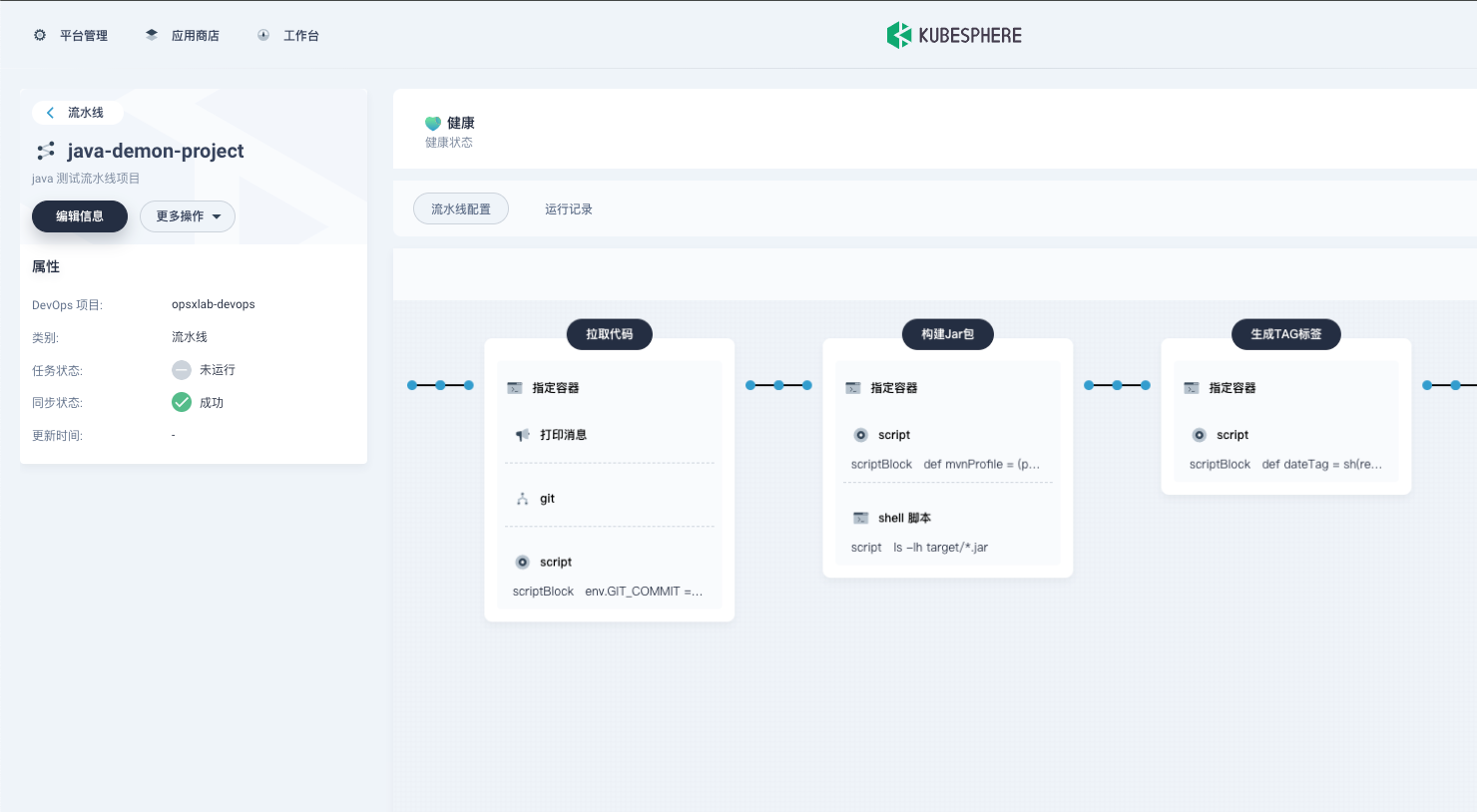Click the git step icon
This screenshot has width=1477, height=812.
pyautogui.click(x=522, y=499)
